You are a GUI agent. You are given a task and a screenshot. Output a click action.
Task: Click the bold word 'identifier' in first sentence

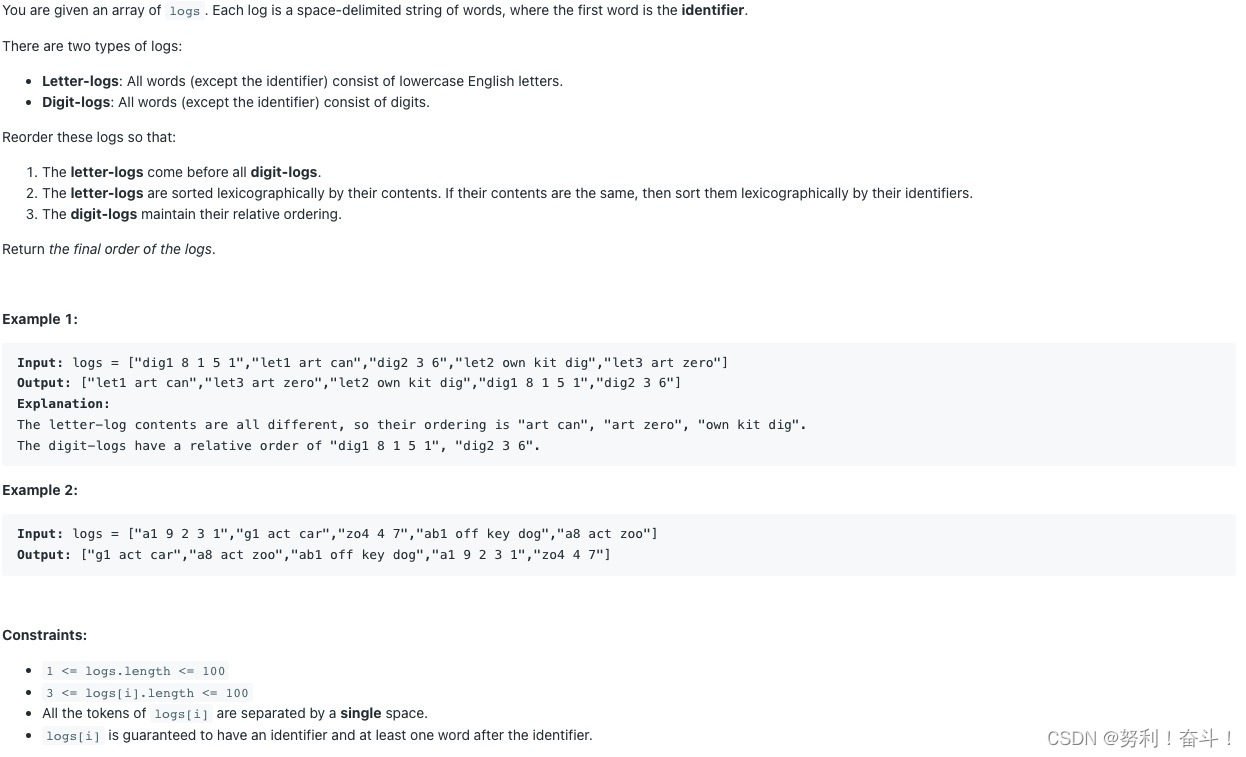click(x=713, y=10)
